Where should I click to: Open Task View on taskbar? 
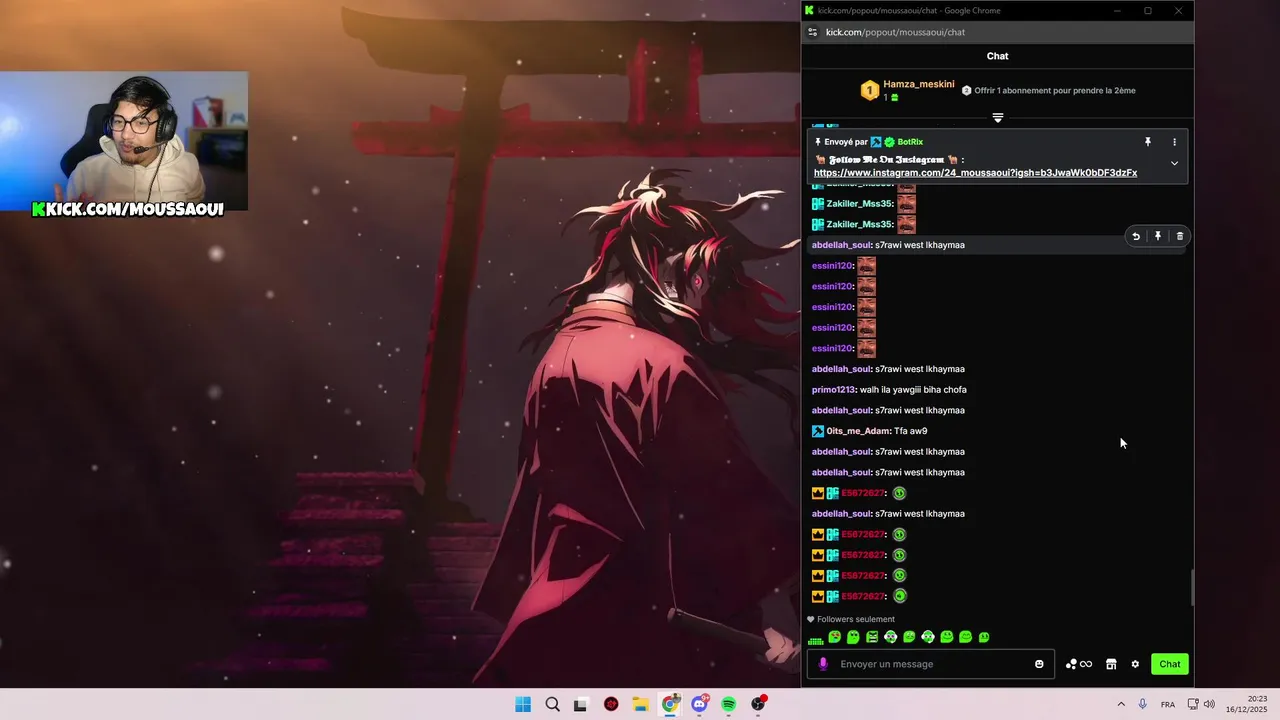580,704
